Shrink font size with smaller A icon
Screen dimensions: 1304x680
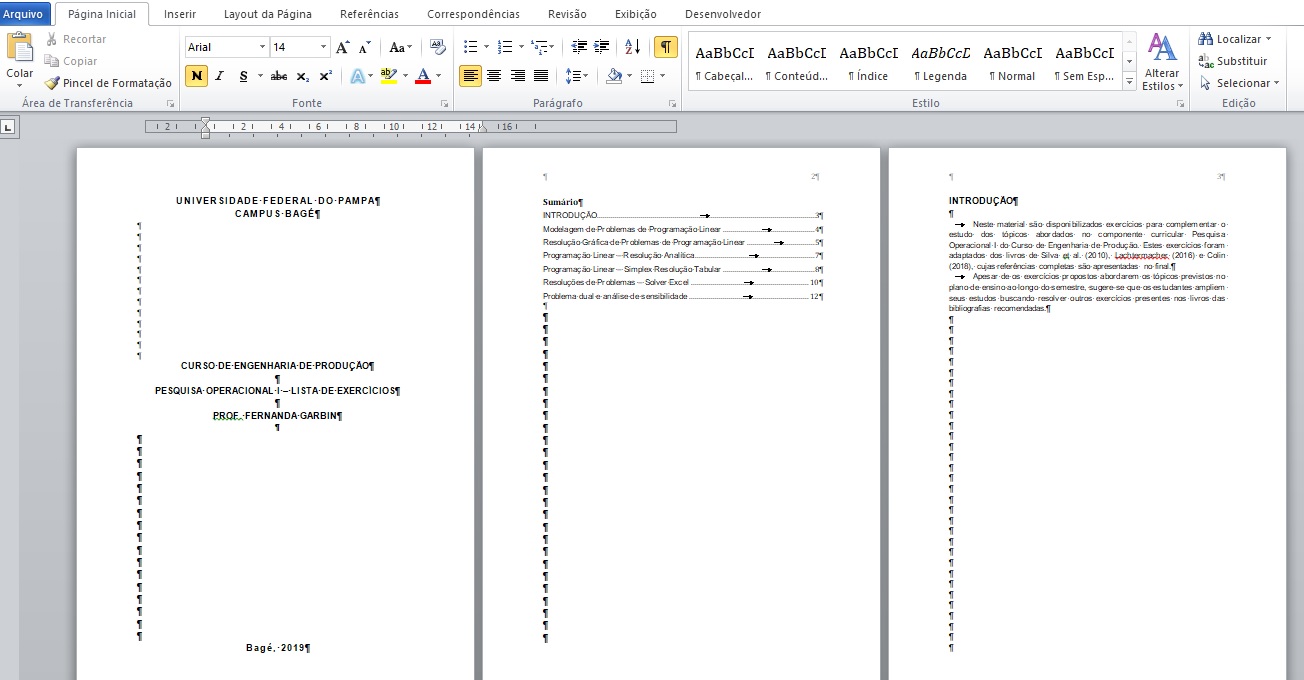[x=364, y=47]
